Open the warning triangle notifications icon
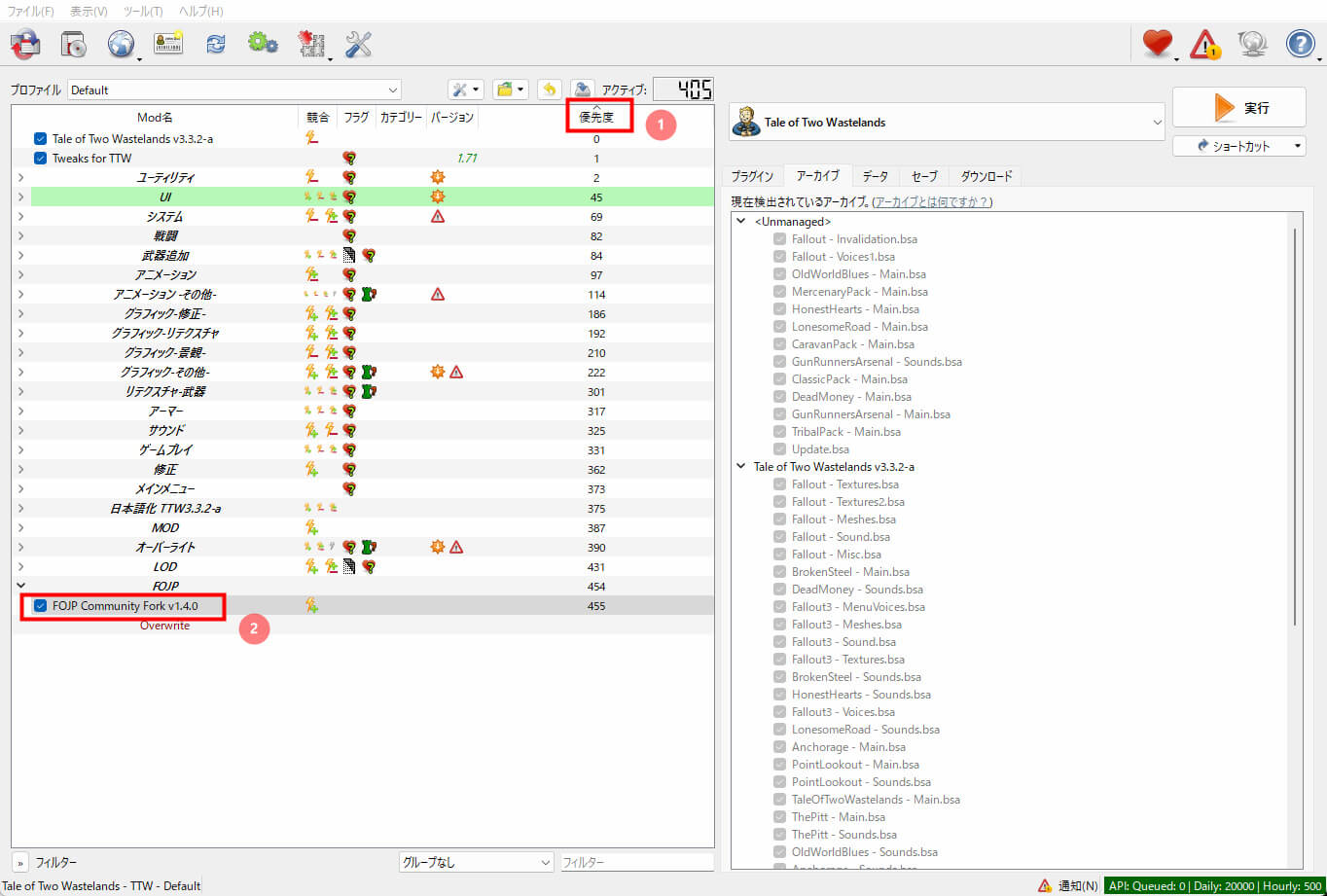Viewport: 1327px width, 896px height. click(x=1205, y=44)
